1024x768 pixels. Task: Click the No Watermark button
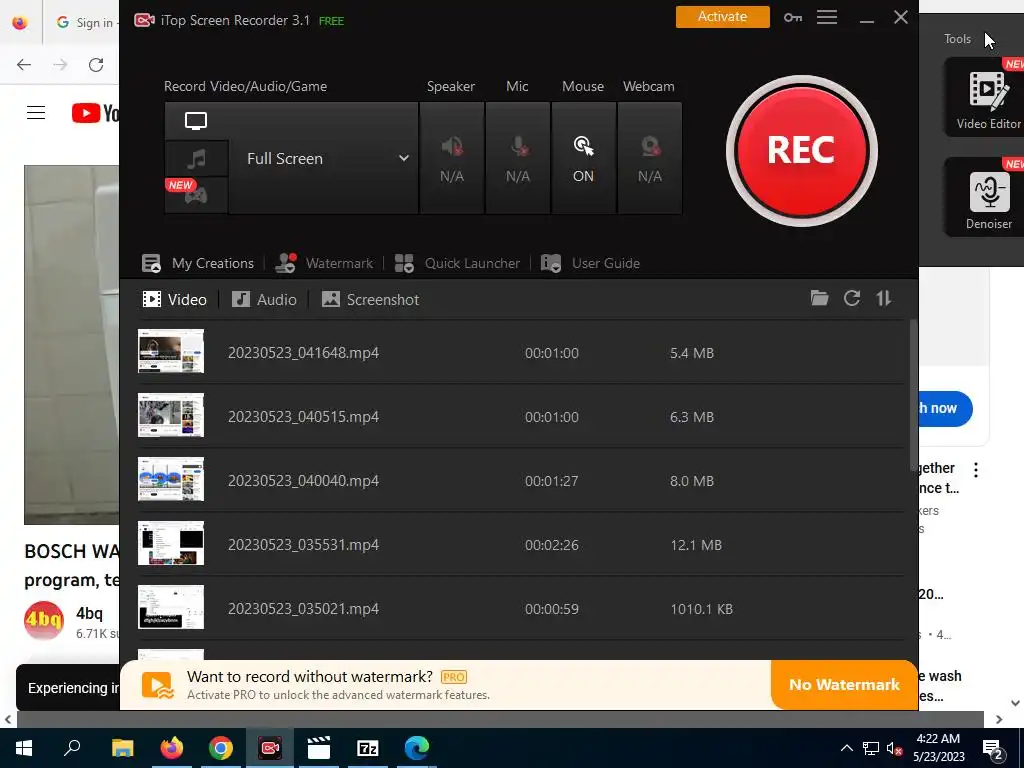pyautogui.click(x=844, y=684)
